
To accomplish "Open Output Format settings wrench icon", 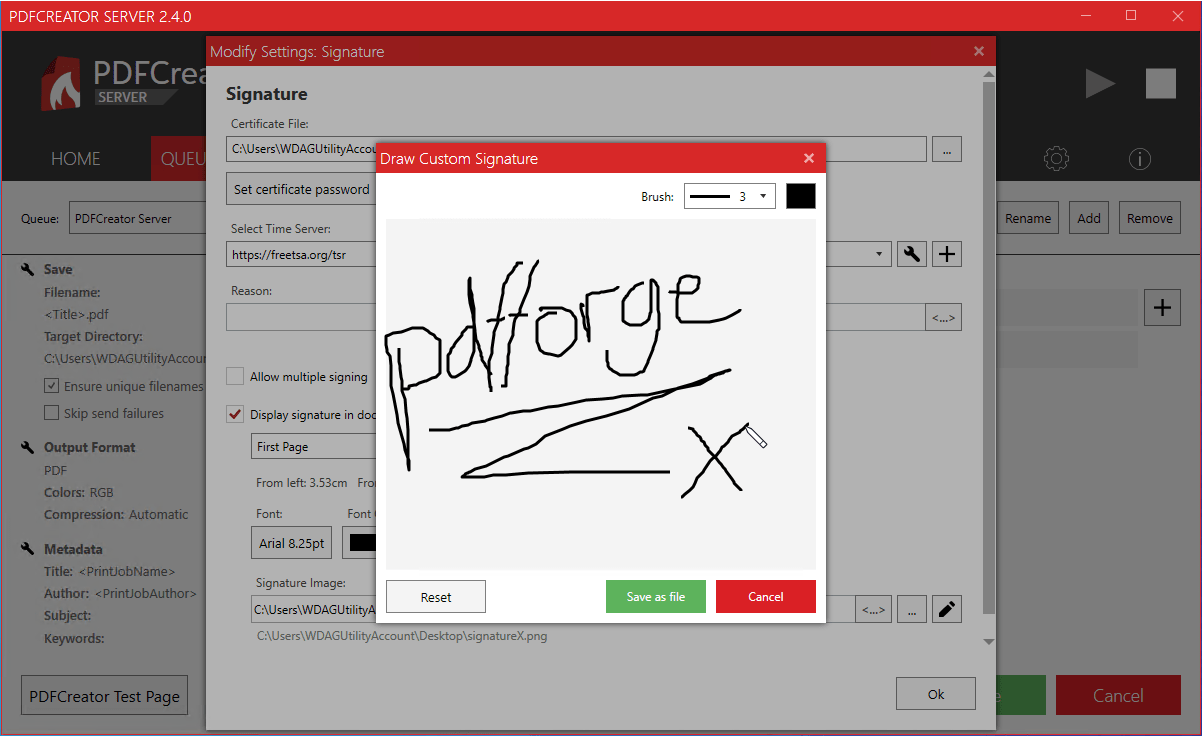I will pos(28,447).
